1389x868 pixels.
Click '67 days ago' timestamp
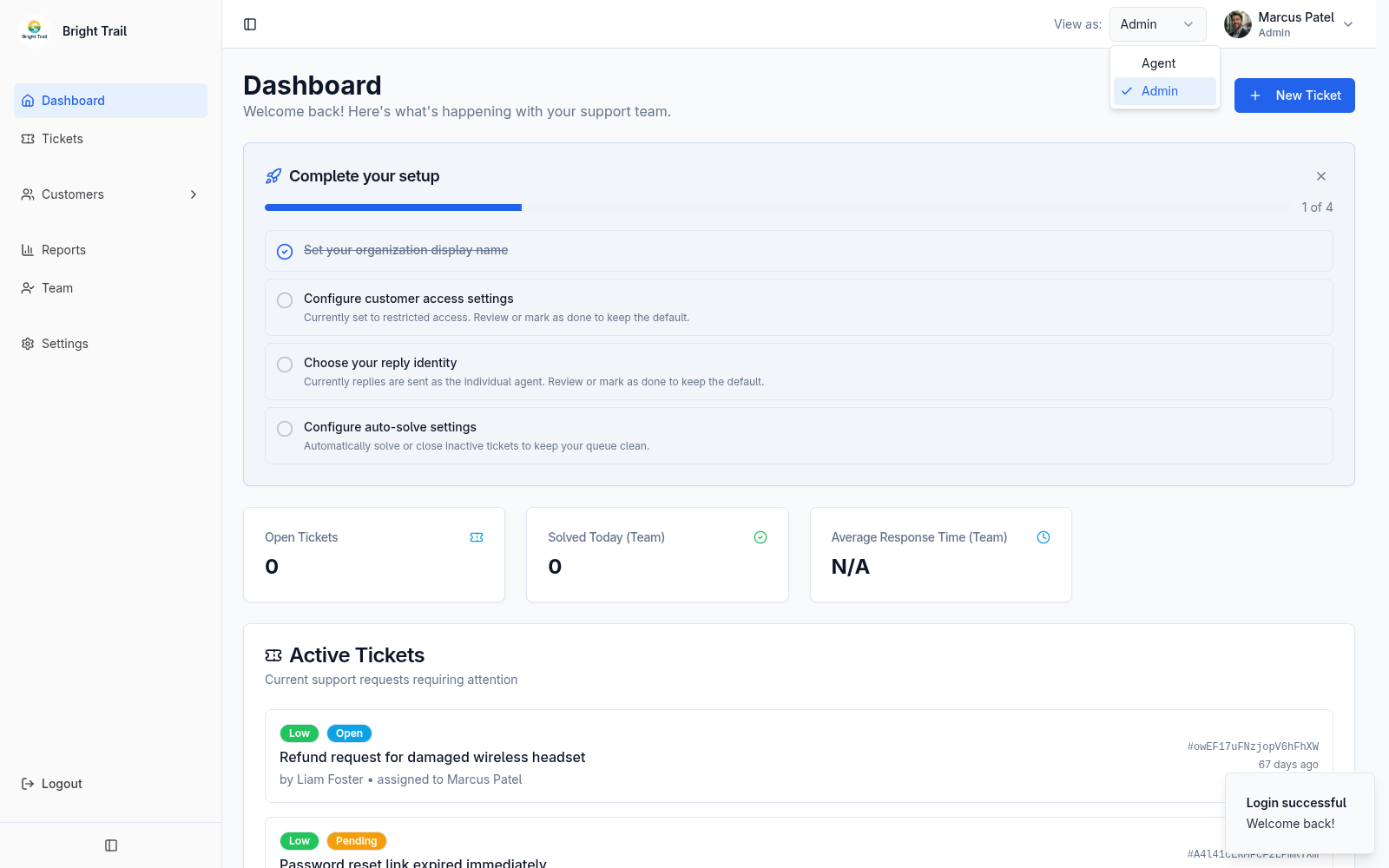pos(1288,765)
